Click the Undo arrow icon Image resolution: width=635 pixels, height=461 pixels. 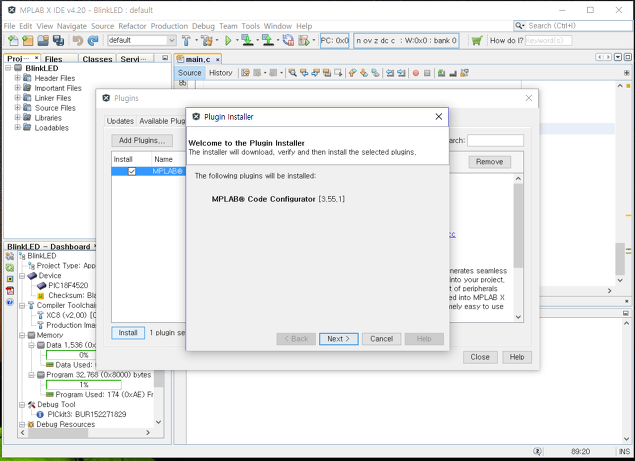(78, 41)
